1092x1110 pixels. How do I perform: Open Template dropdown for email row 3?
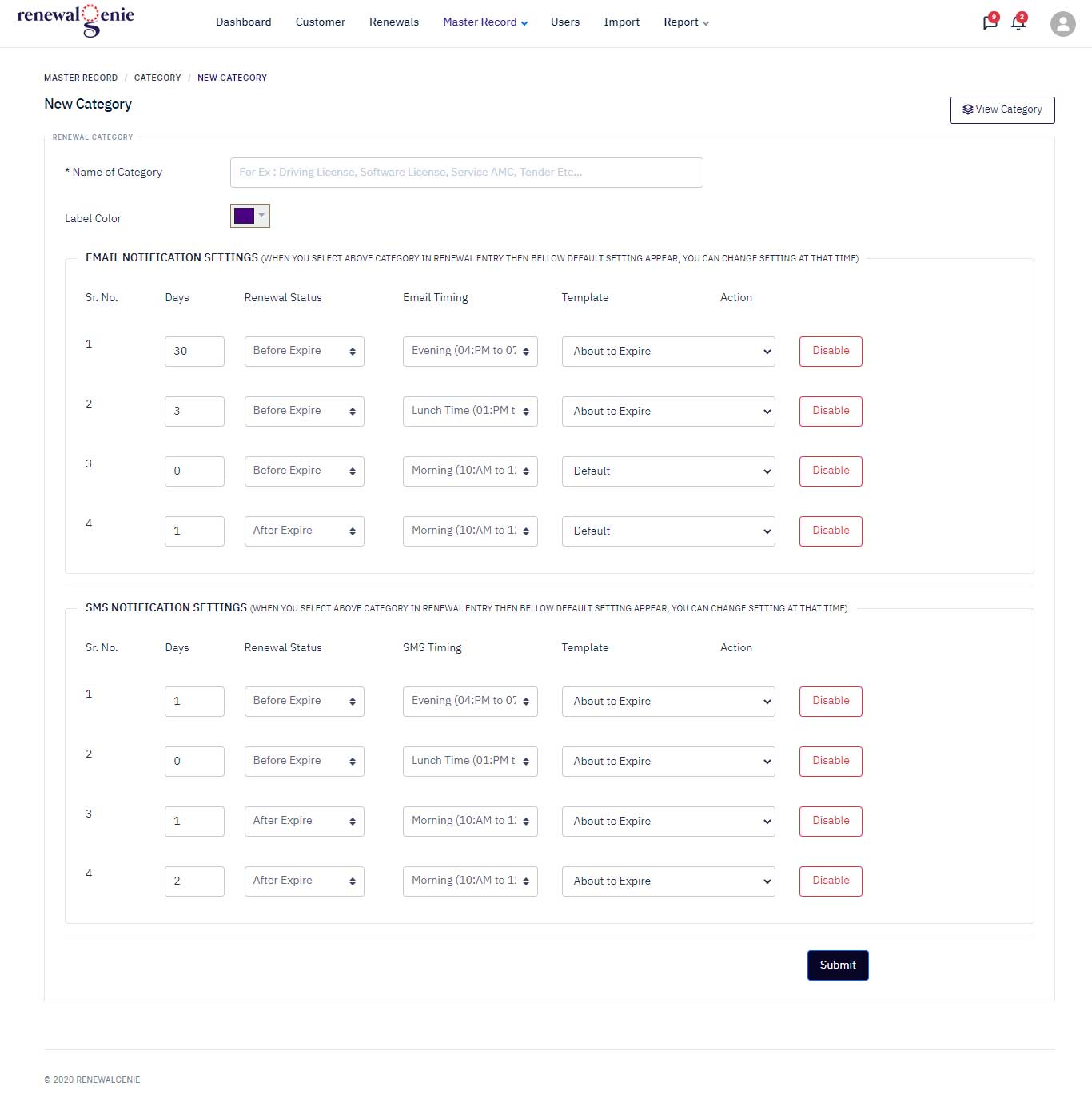point(668,471)
